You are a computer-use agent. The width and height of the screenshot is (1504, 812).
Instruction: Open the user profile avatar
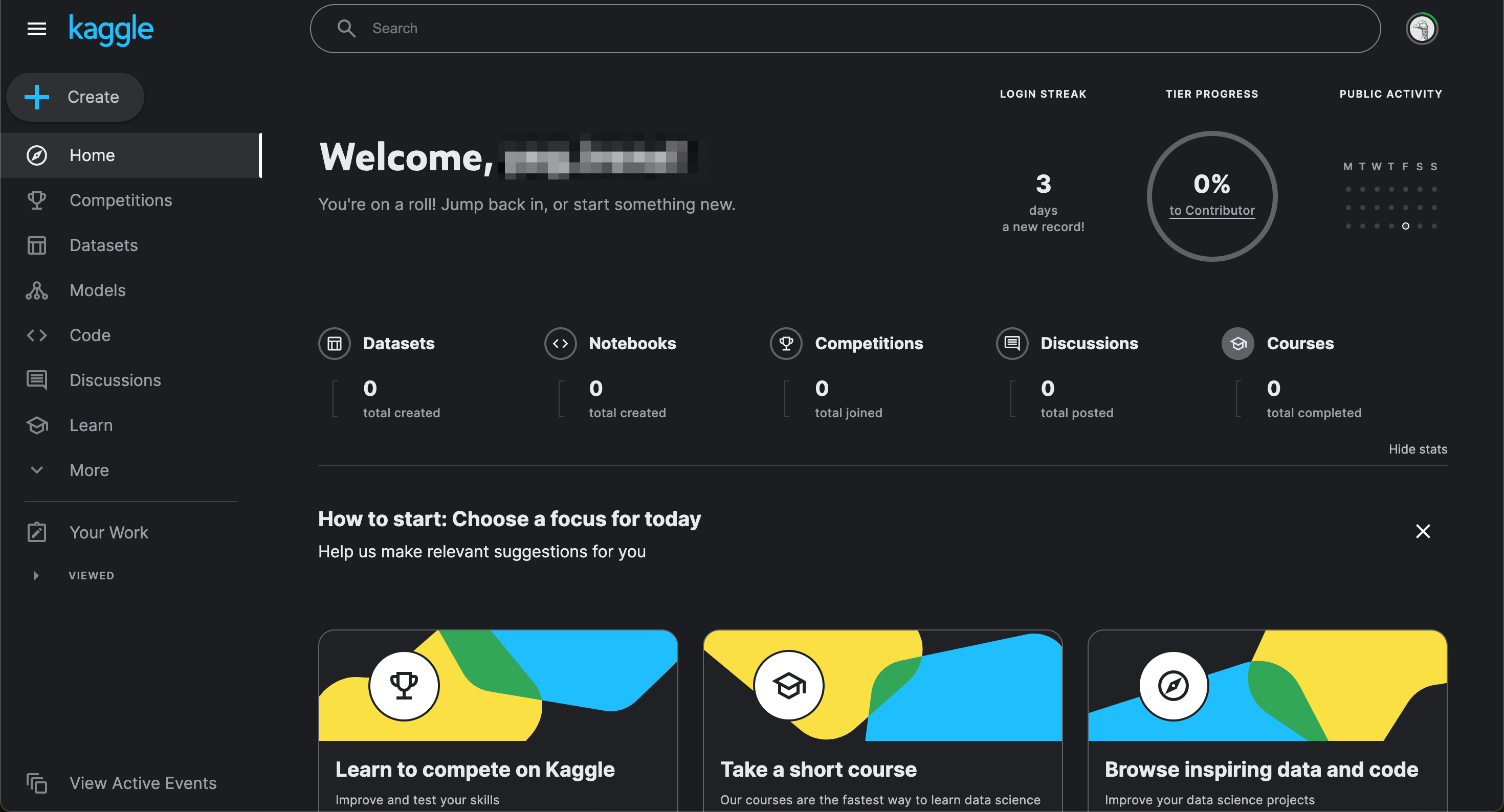pos(1421,29)
